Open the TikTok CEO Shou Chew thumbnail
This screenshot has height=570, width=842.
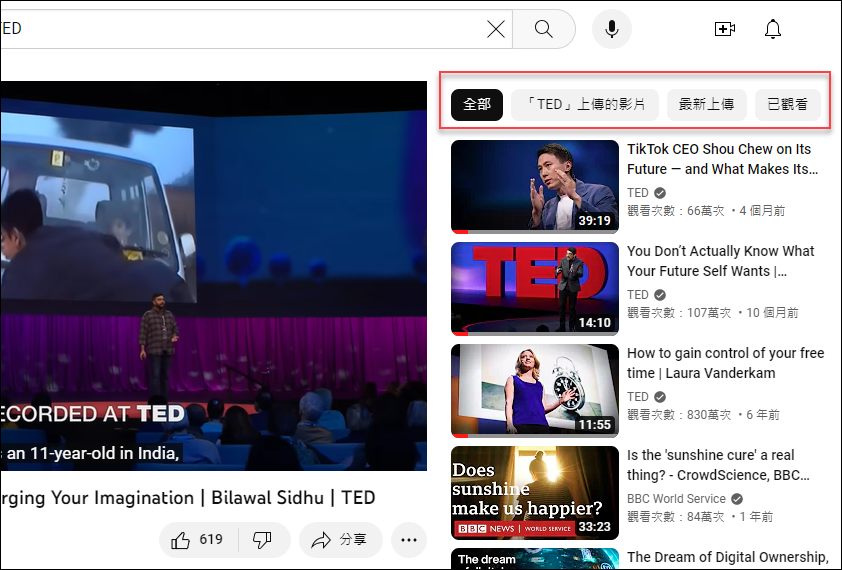click(535, 187)
